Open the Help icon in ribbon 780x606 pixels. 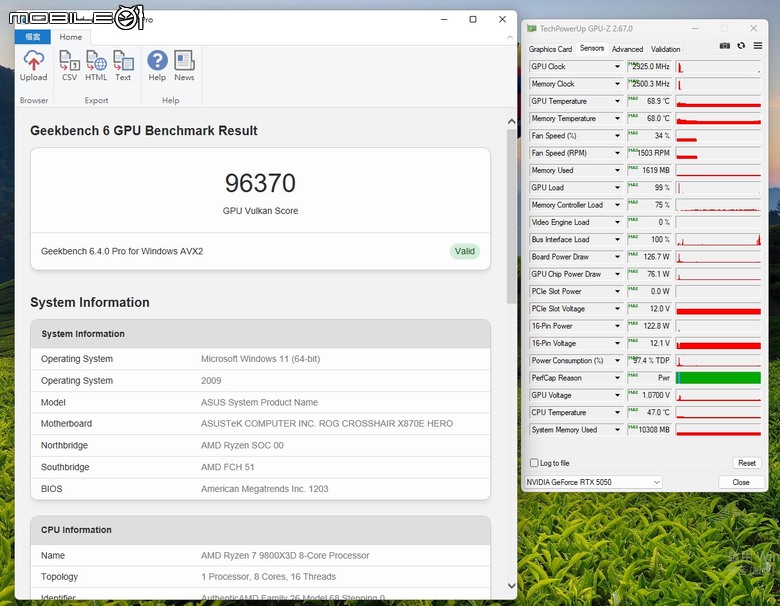click(157, 66)
